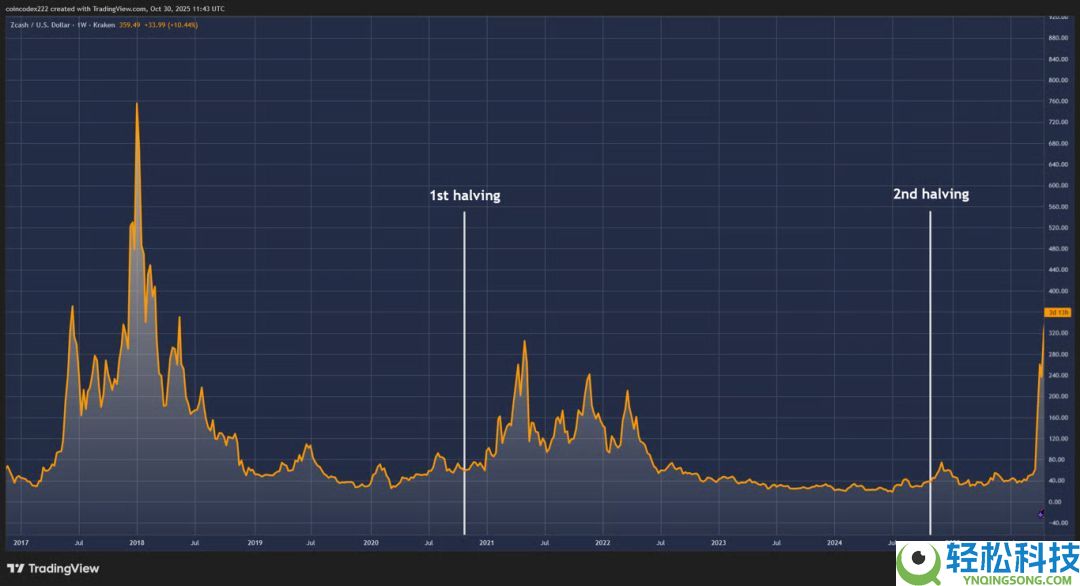Click the Jul label between 2022 and 2023
This screenshot has width=1080, height=586.
click(x=661, y=543)
